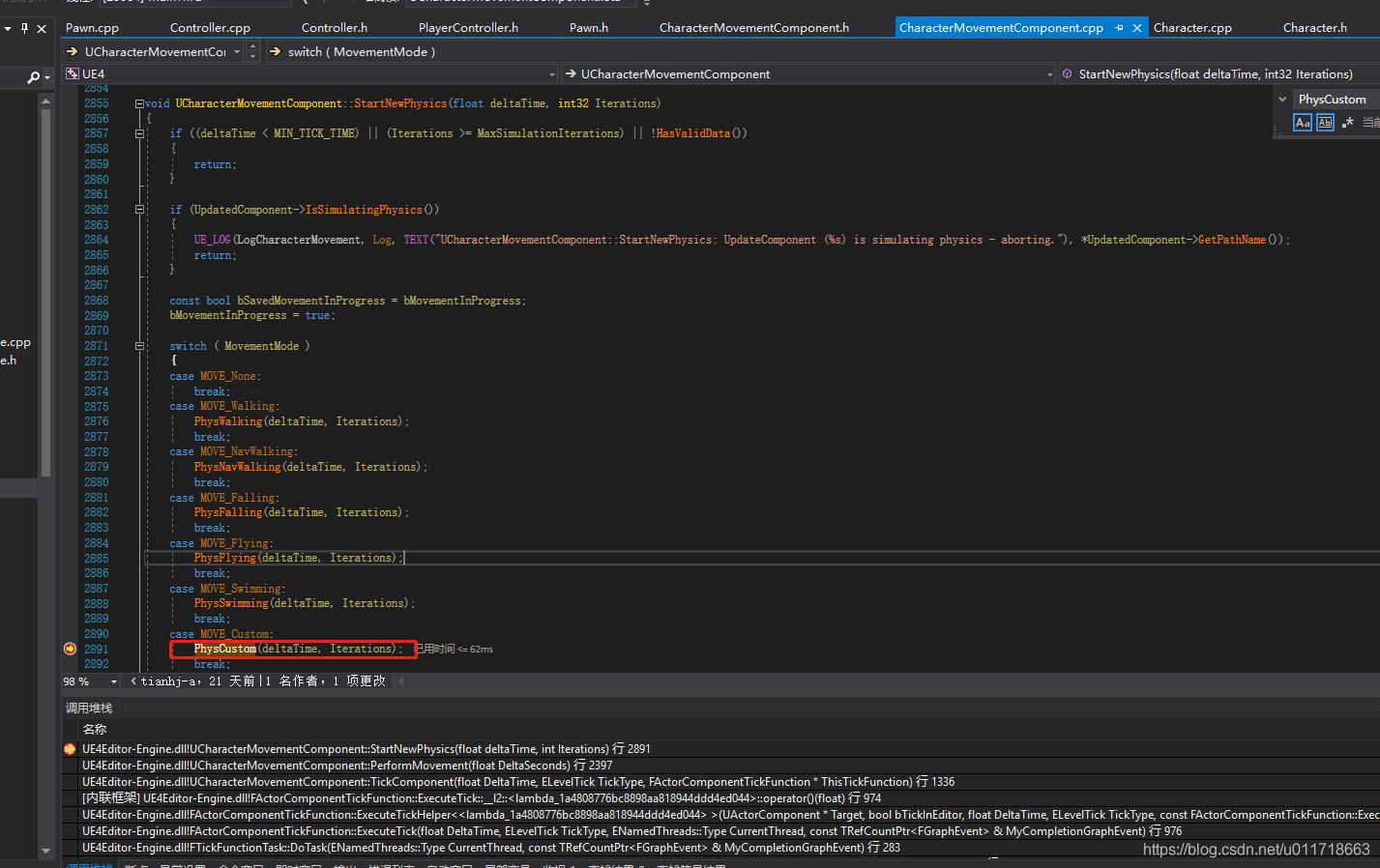The width and height of the screenshot is (1380, 868).
Task: Toggle Match Case in Find box
Action: (1303, 122)
